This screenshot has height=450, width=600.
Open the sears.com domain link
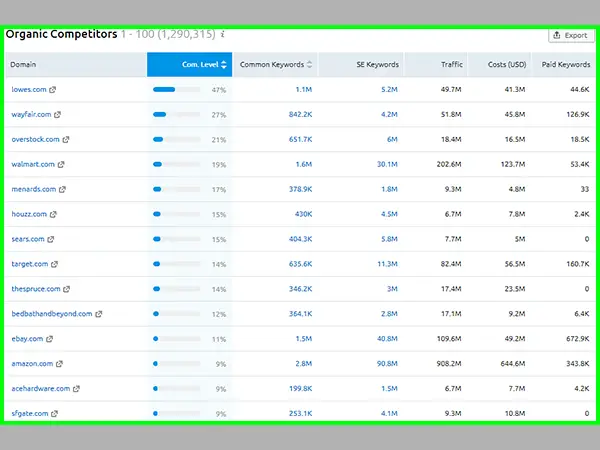pyautogui.click(x=28, y=239)
